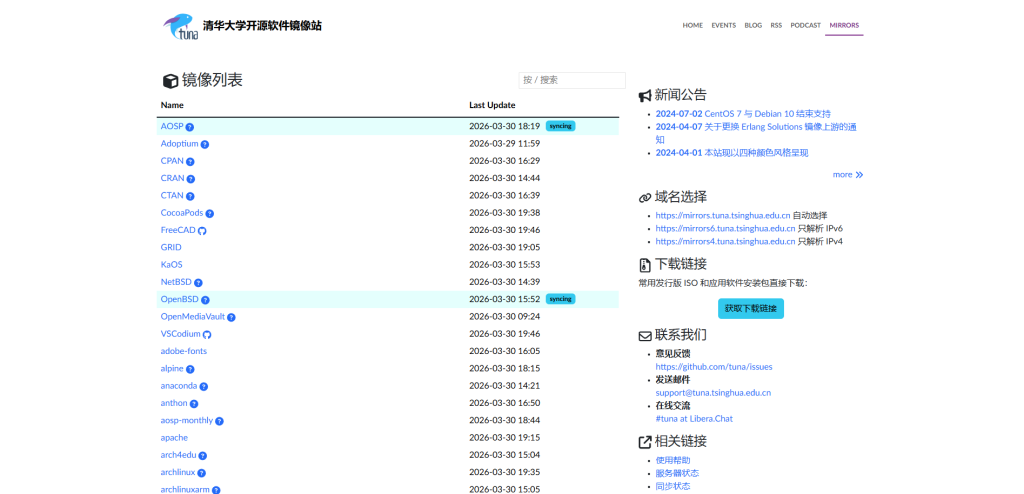Open the archlinux mirror link
The width and height of the screenshot is (1024, 494).
[178, 472]
